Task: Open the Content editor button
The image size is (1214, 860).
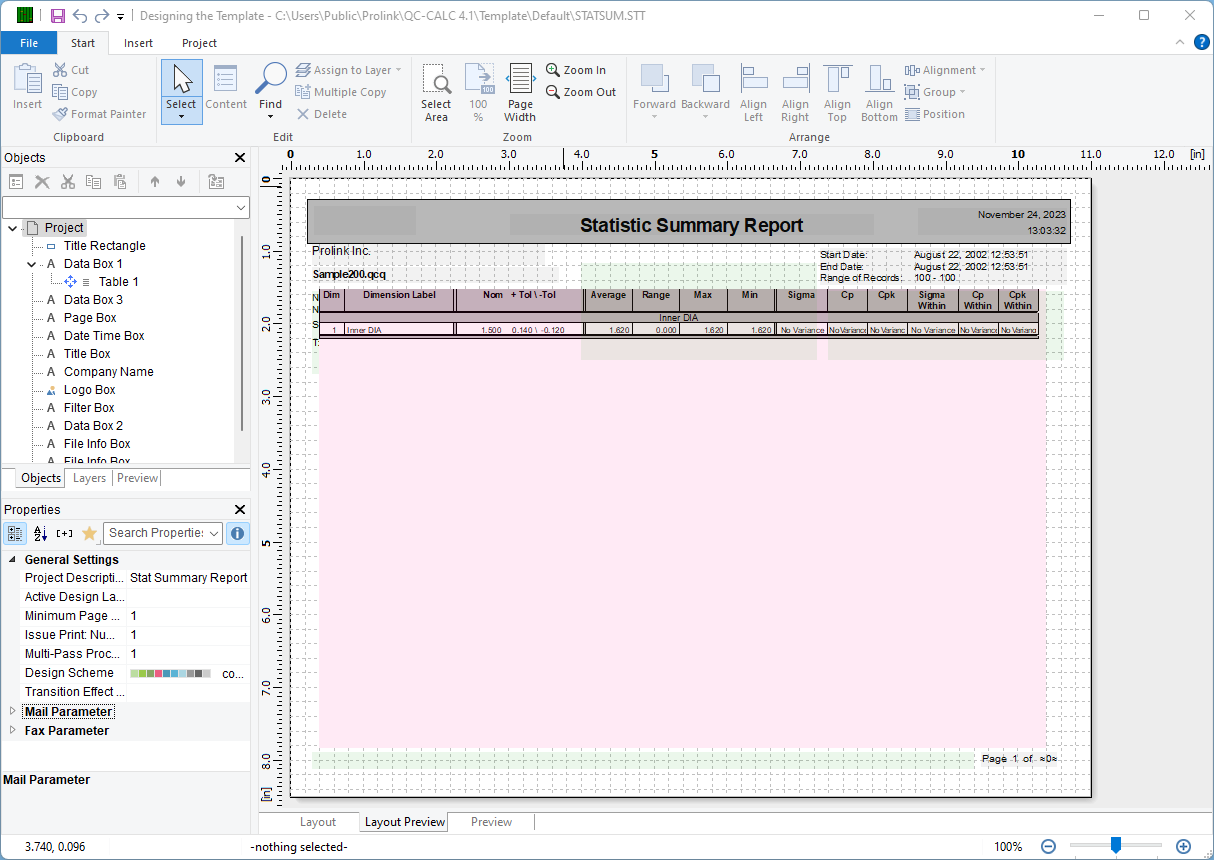Action: click(226, 87)
